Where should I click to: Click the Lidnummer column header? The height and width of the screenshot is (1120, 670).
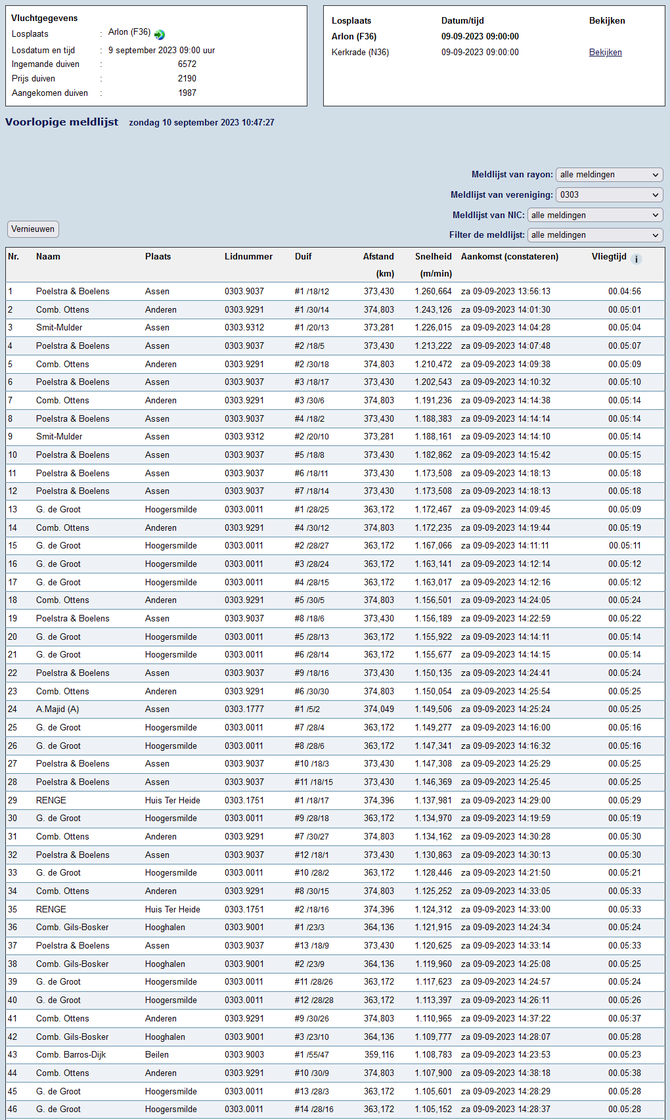(249, 256)
